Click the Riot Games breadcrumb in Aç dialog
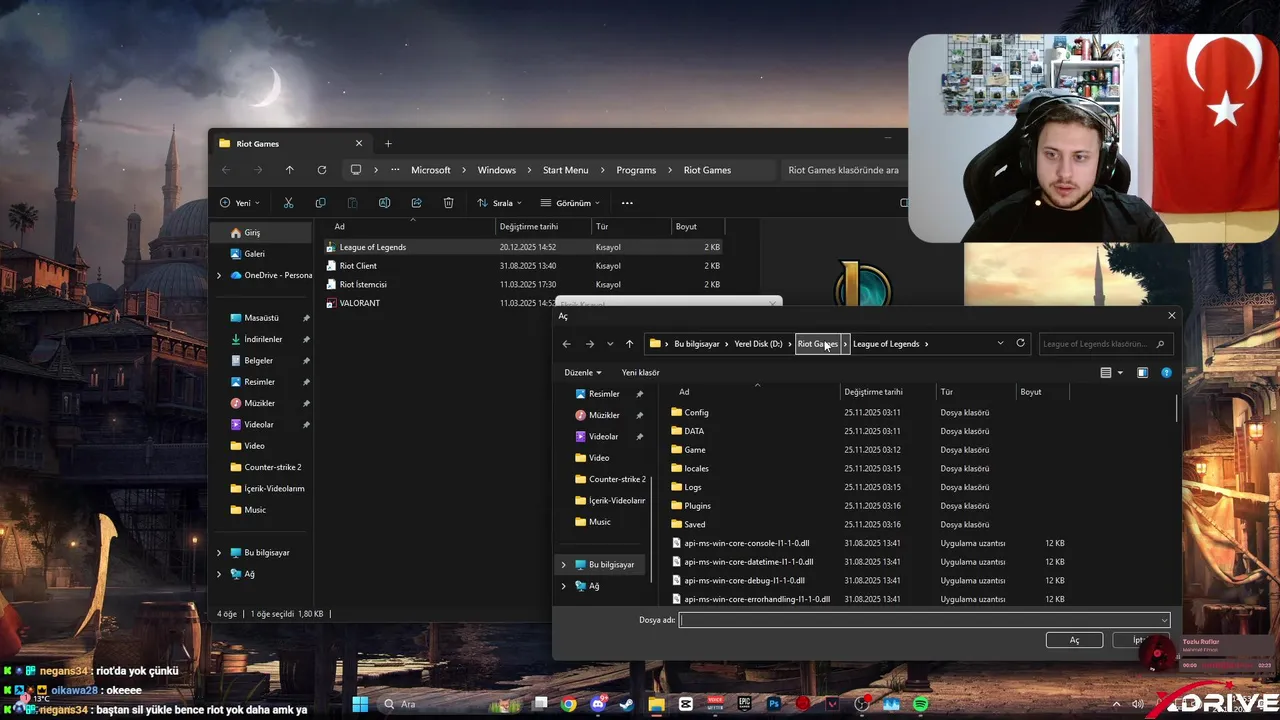The height and width of the screenshot is (720, 1280). (x=817, y=344)
